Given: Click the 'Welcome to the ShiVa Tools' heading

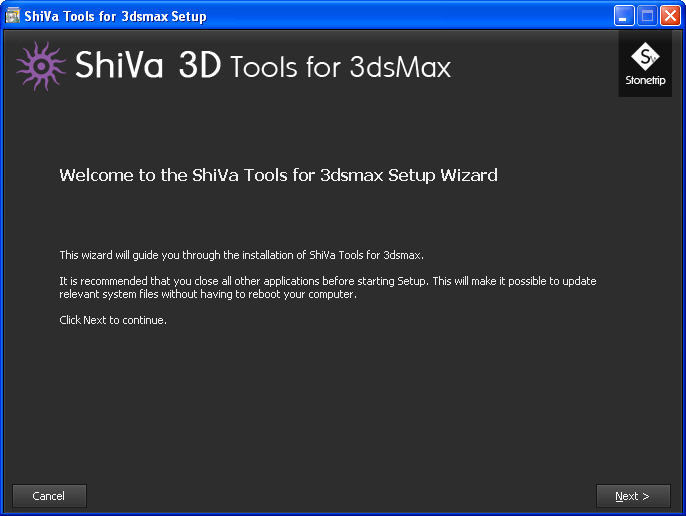Looking at the screenshot, I should [278, 175].
